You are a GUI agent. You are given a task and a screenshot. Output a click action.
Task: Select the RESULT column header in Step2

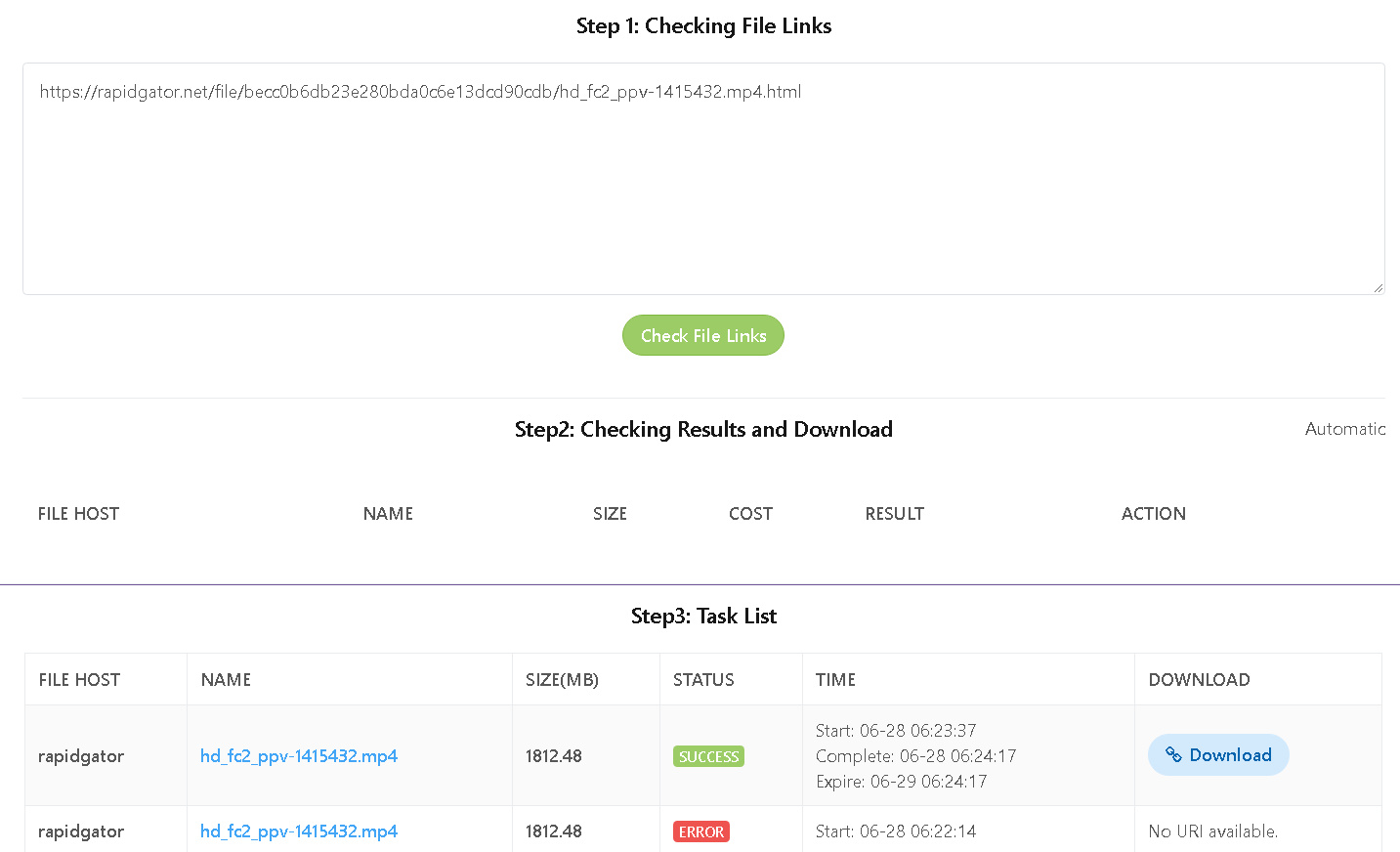tap(894, 514)
